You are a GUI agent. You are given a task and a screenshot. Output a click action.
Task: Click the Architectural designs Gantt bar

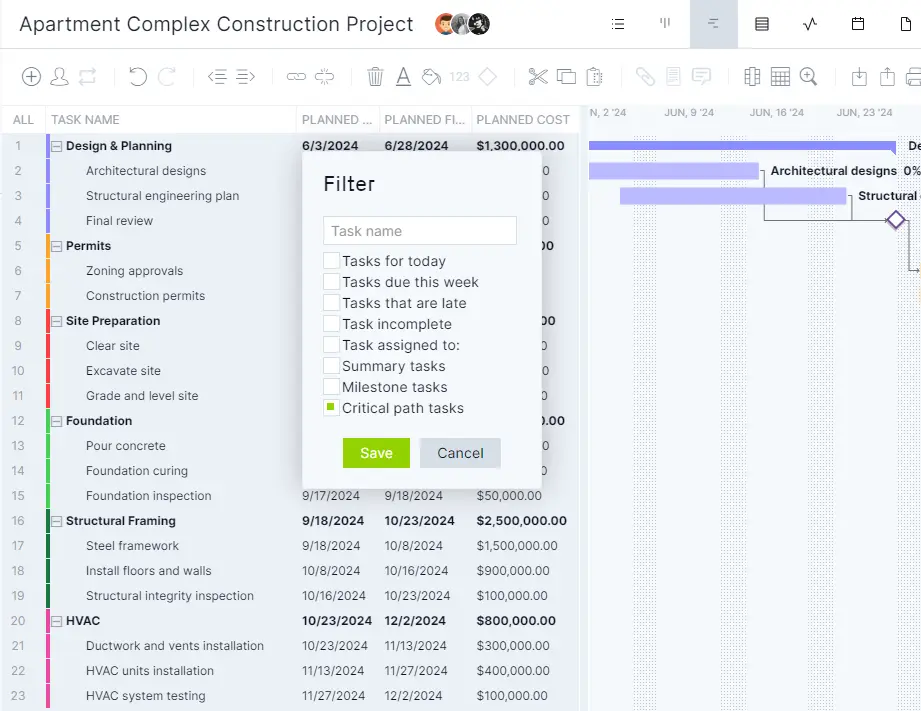[674, 171]
